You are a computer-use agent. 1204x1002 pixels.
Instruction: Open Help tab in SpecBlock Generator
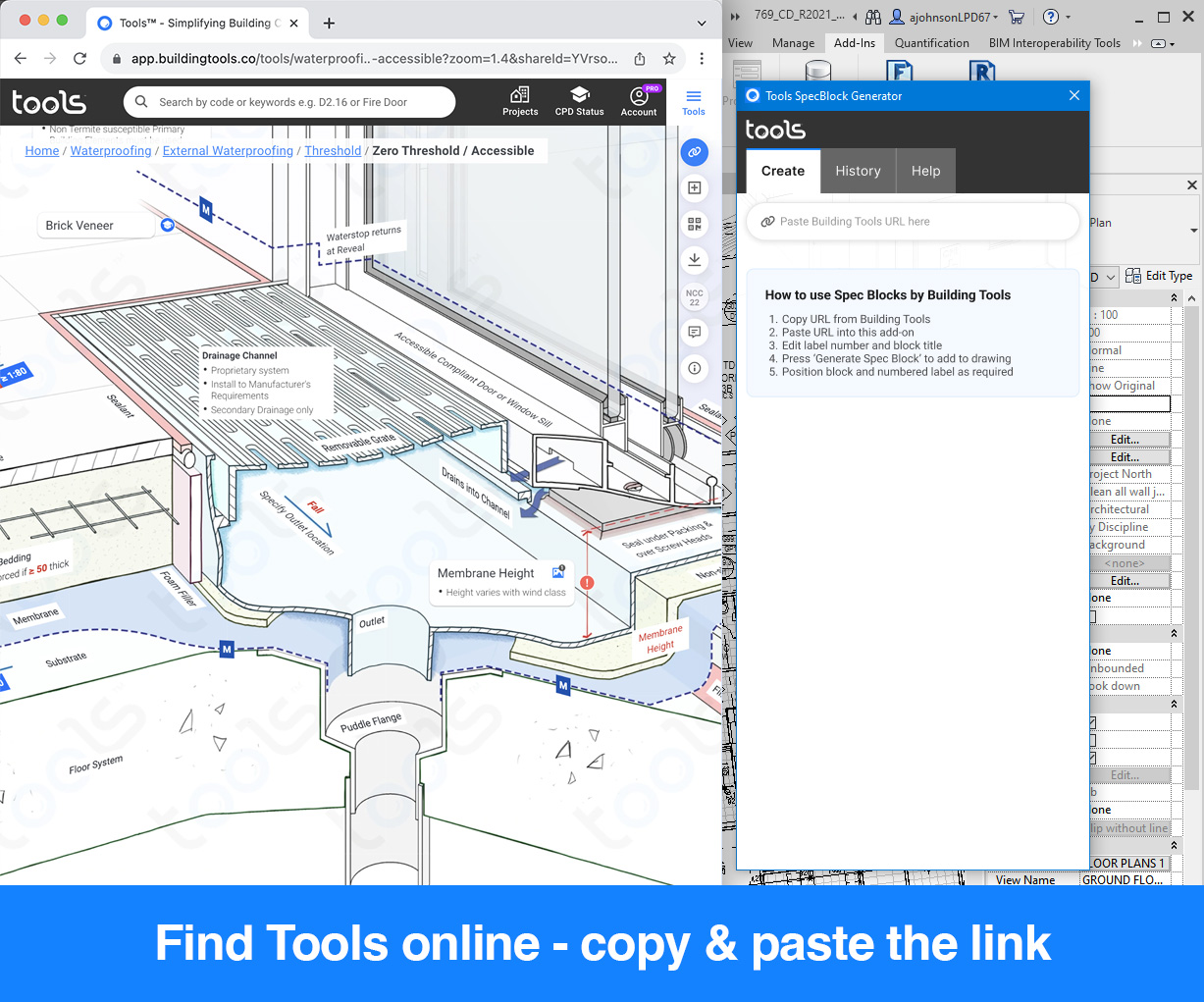(925, 171)
